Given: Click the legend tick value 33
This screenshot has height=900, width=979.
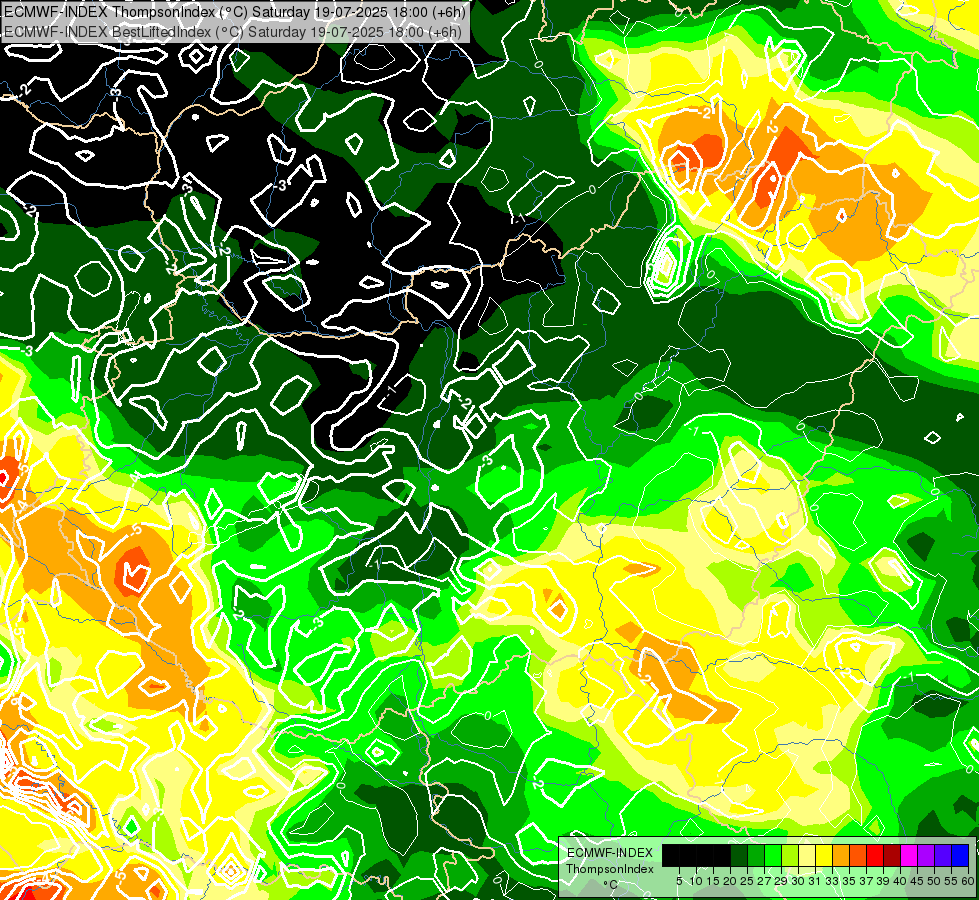Looking at the screenshot, I should (x=832, y=881).
